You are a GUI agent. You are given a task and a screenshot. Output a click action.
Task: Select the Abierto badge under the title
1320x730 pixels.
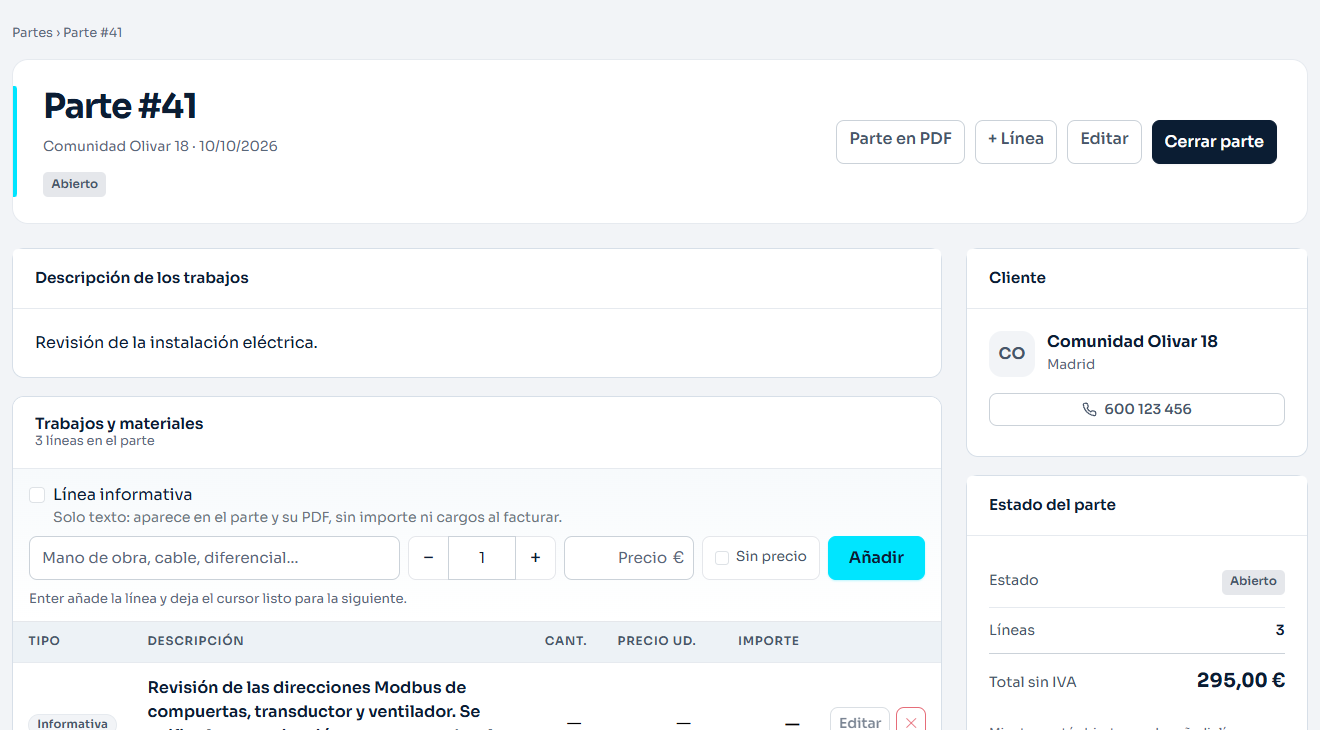tap(74, 184)
